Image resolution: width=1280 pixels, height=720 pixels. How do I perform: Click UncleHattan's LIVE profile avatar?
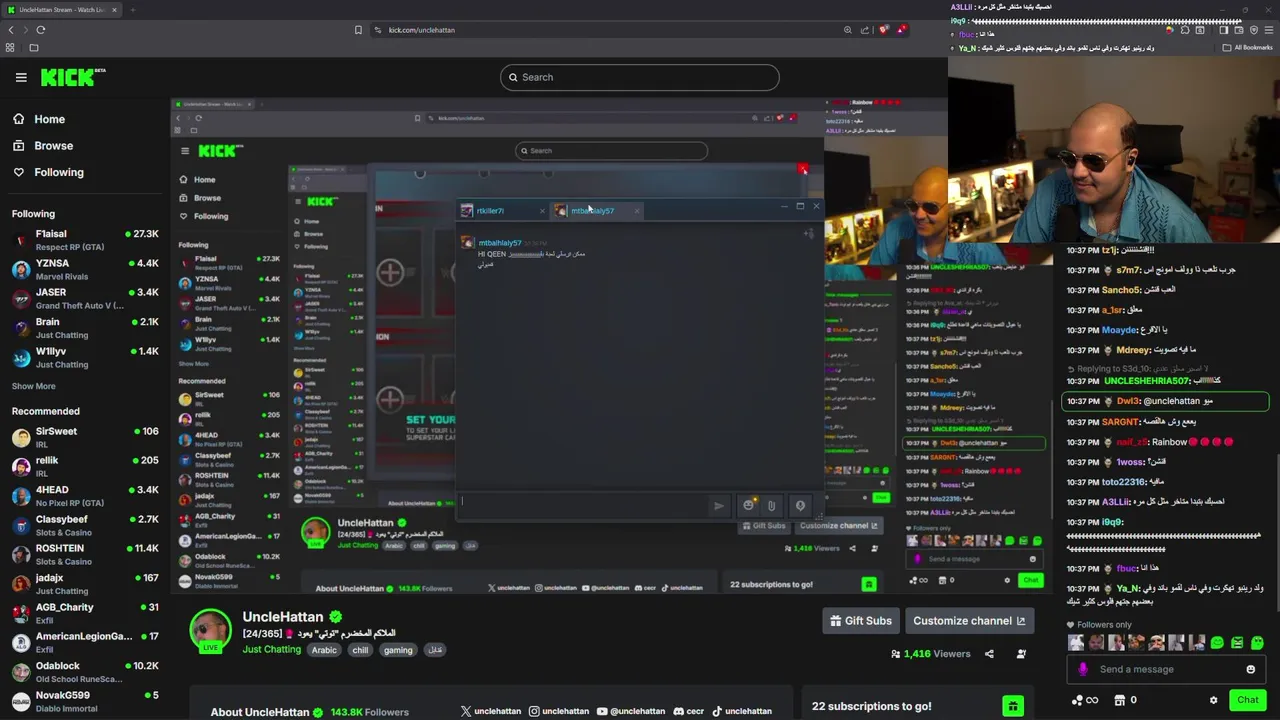210,630
